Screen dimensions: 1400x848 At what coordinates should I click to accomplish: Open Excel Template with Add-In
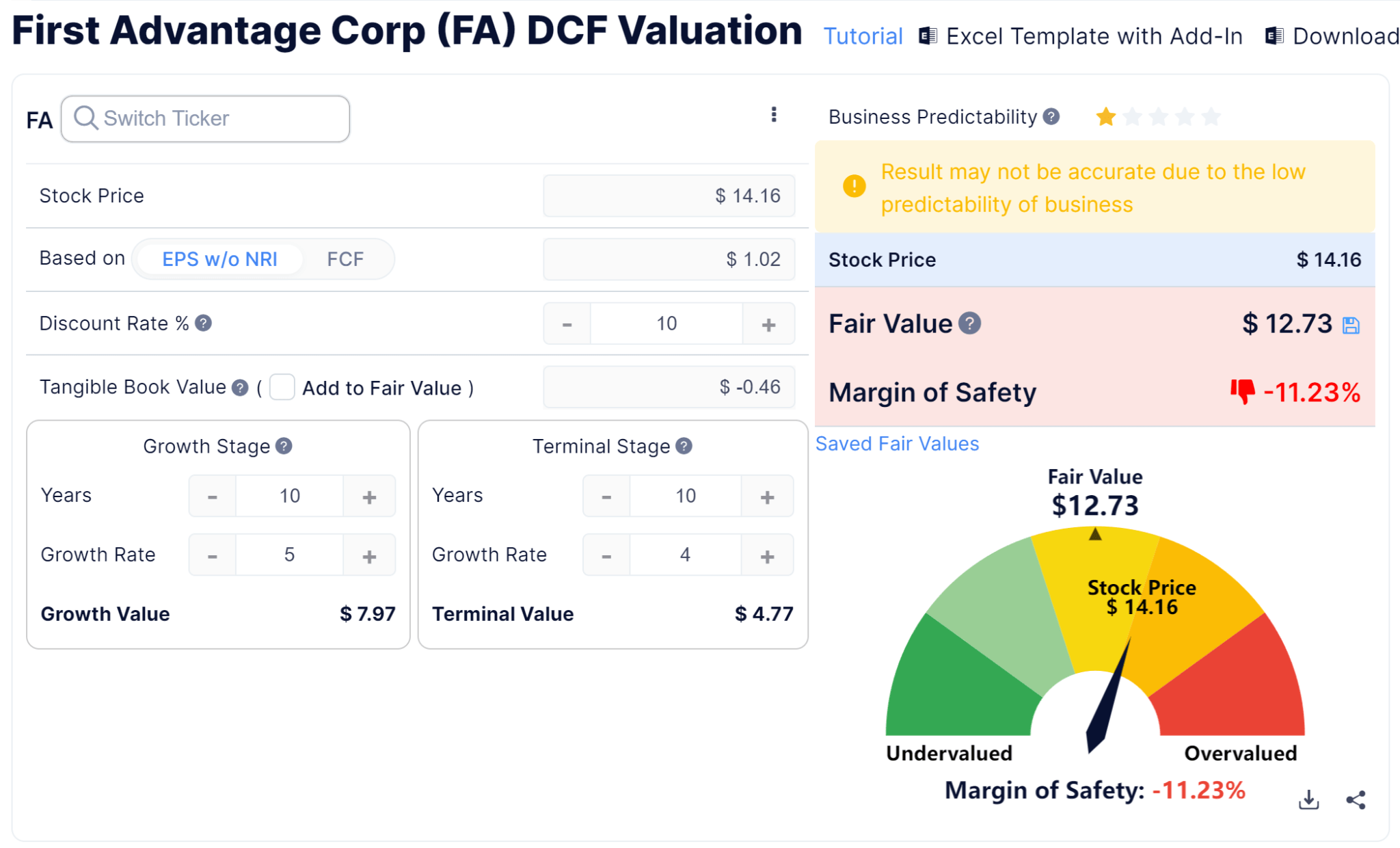tap(1094, 36)
